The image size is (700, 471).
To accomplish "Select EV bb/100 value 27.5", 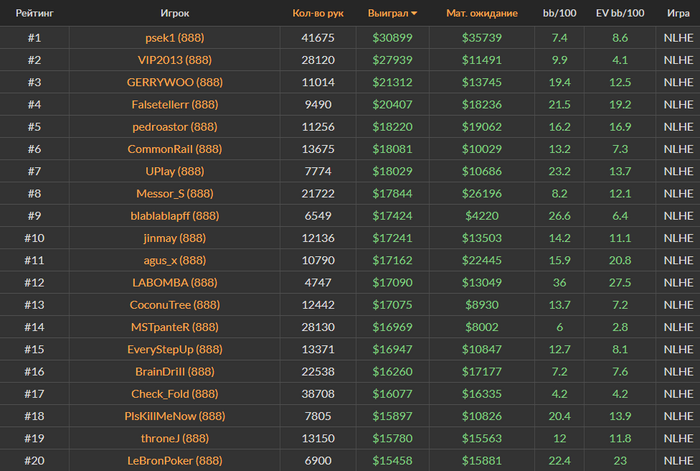I will click(x=620, y=283).
